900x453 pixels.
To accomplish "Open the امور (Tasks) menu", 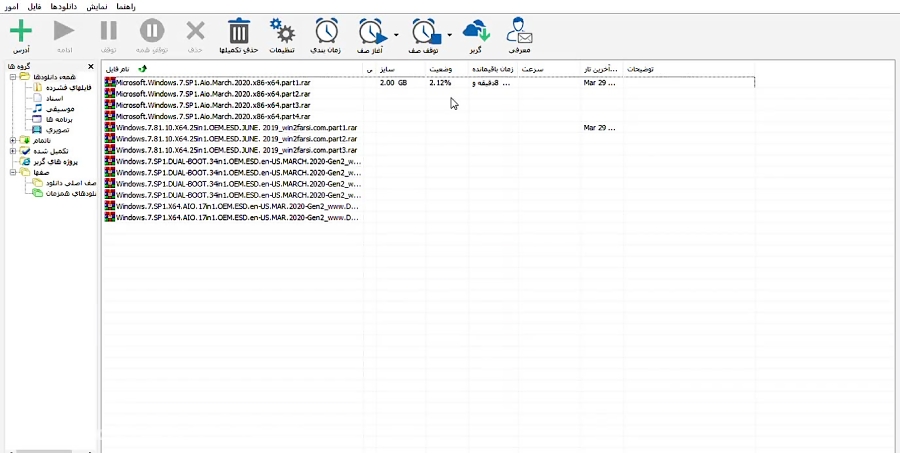I will click(11, 7).
